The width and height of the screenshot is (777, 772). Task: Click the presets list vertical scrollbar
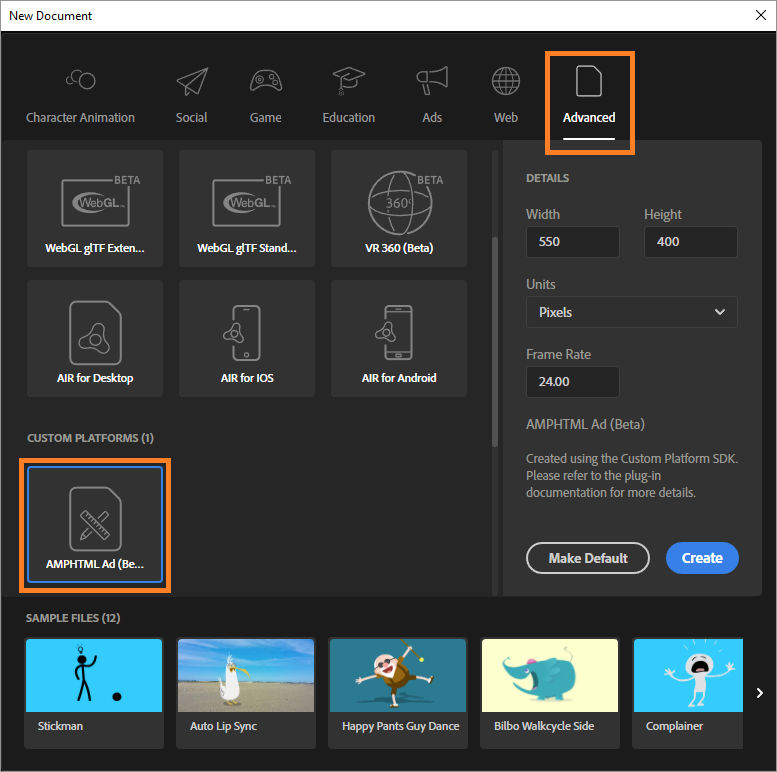coord(495,342)
